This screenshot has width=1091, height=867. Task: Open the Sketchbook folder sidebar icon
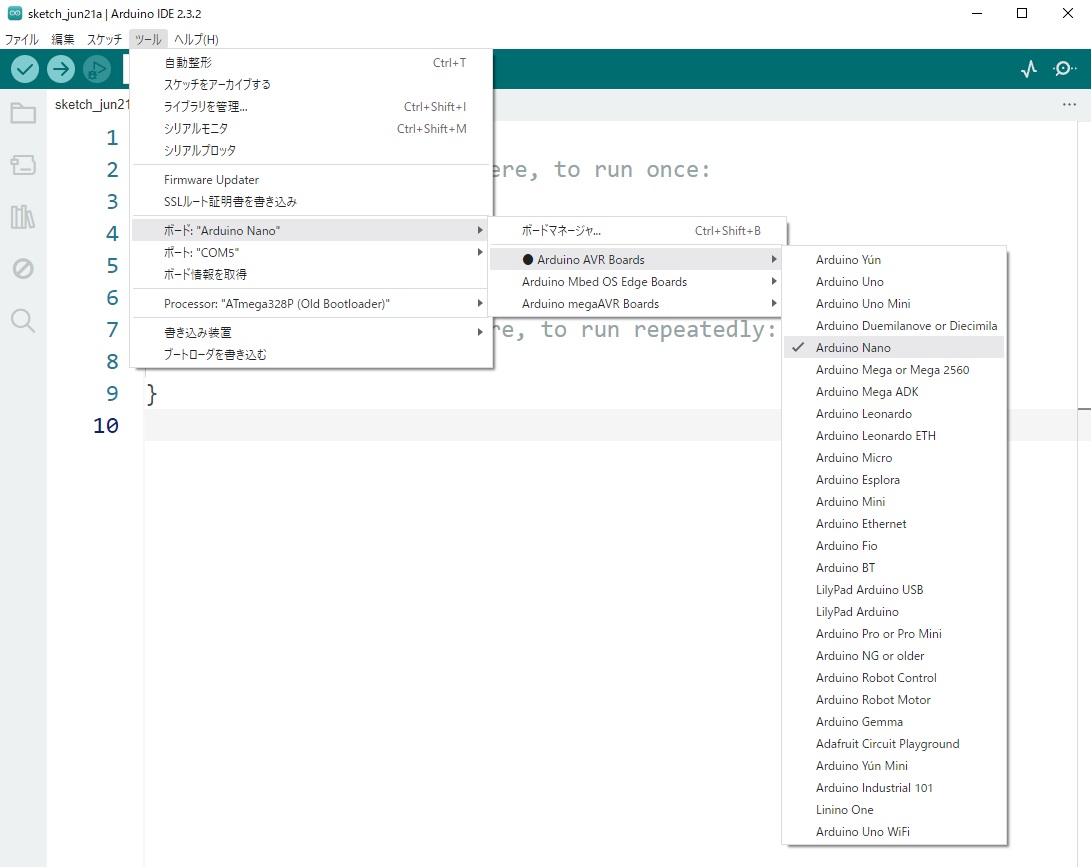coord(23,113)
